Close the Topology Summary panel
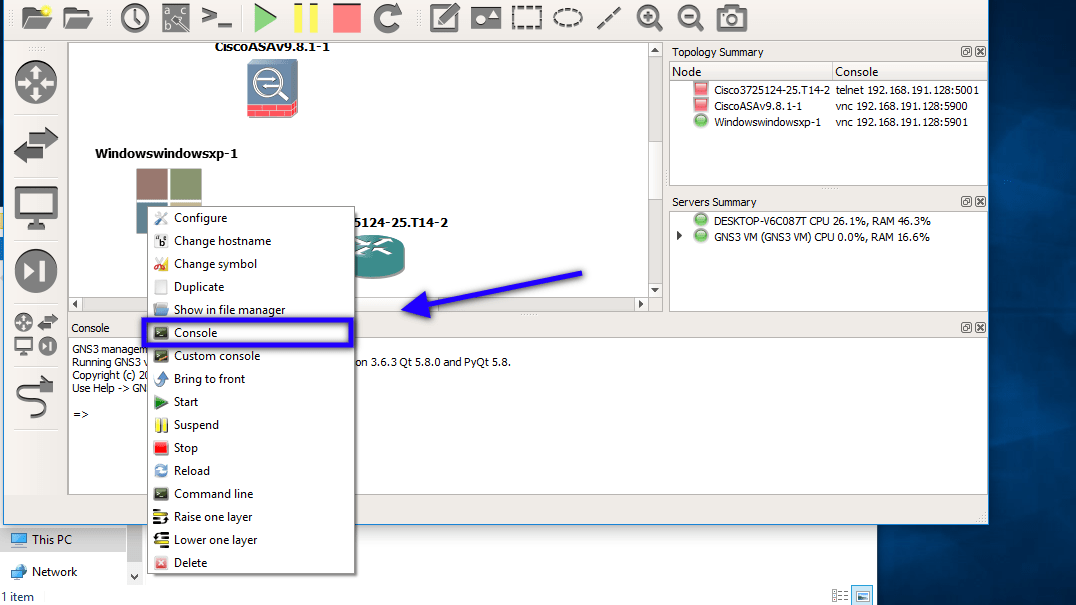The height and width of the screenshot is (605, 1076). tap(981, 51)
